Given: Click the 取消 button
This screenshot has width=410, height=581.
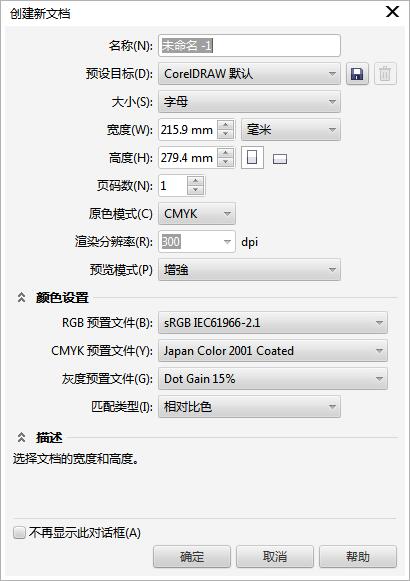Looking at the screenshot, I should 275,556.
